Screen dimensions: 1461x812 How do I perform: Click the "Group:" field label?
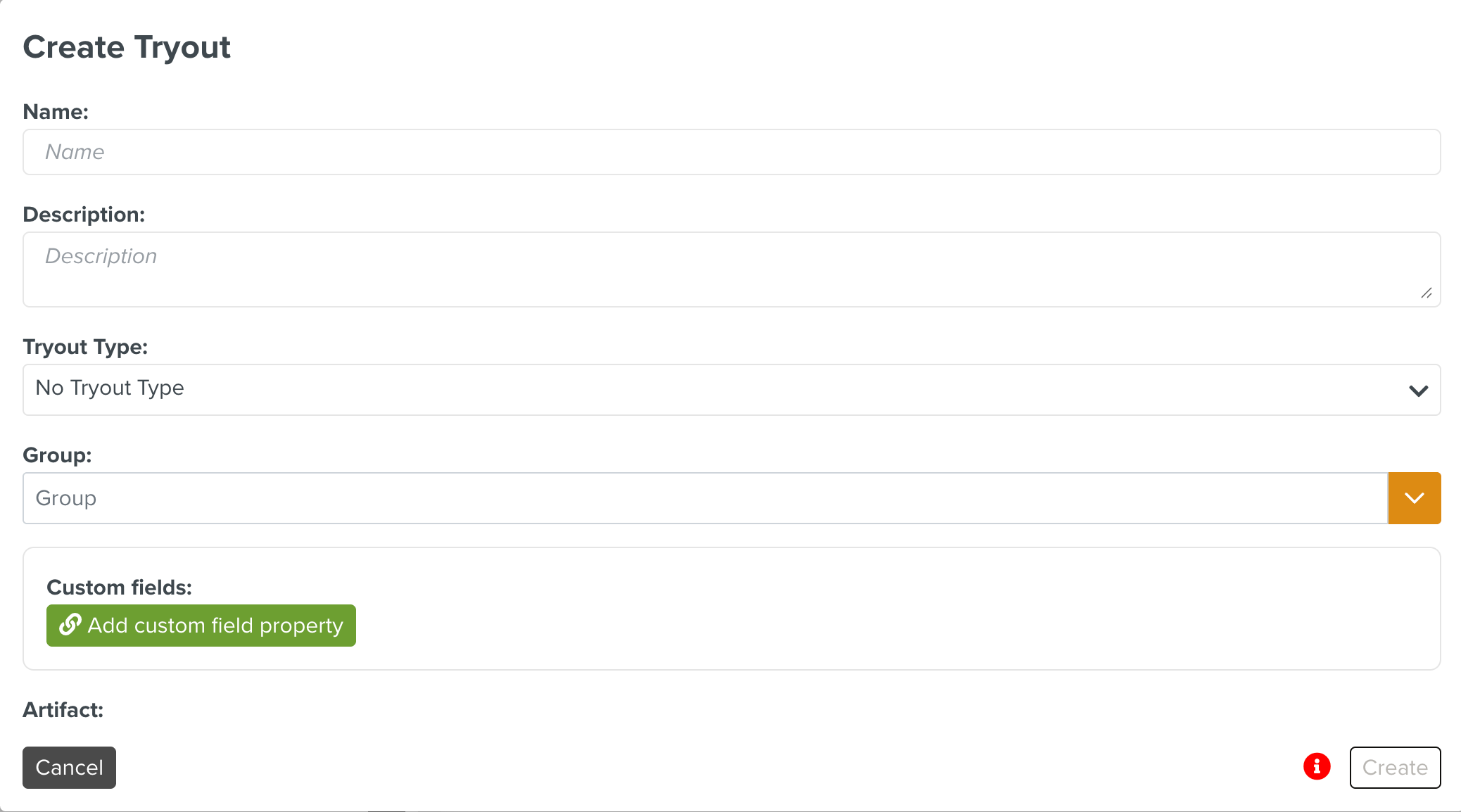(57, 455)
